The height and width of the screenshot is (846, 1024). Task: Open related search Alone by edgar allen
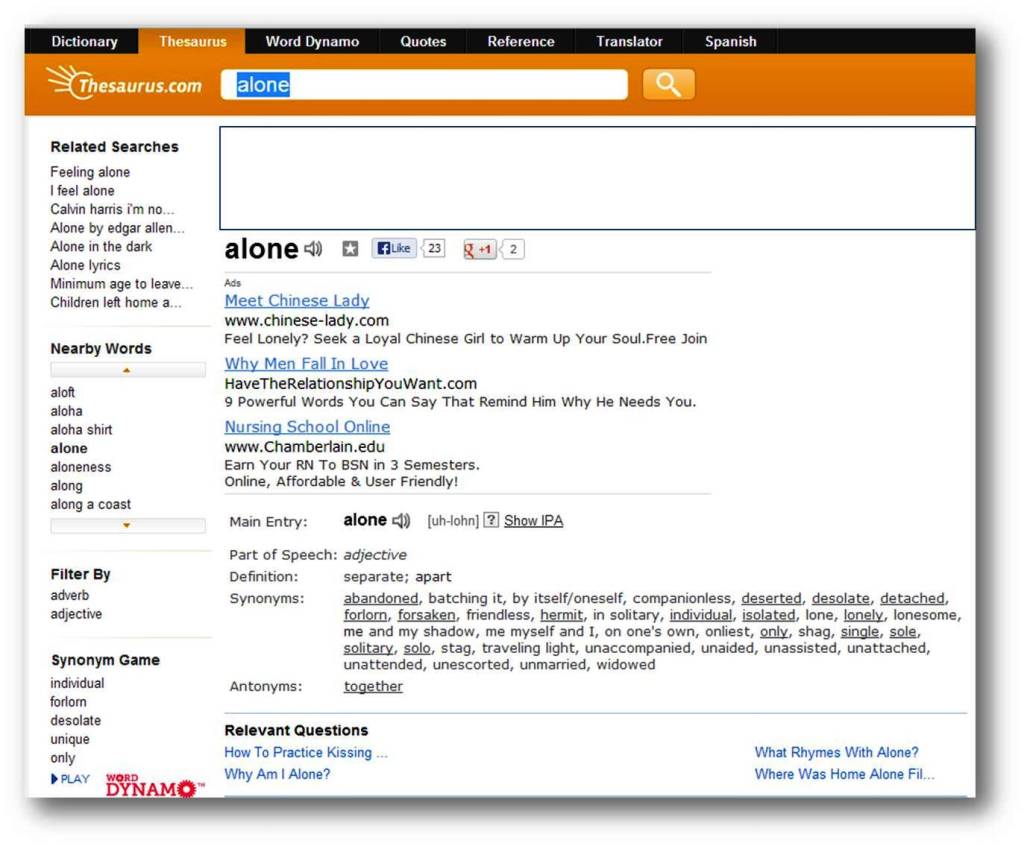118,228
